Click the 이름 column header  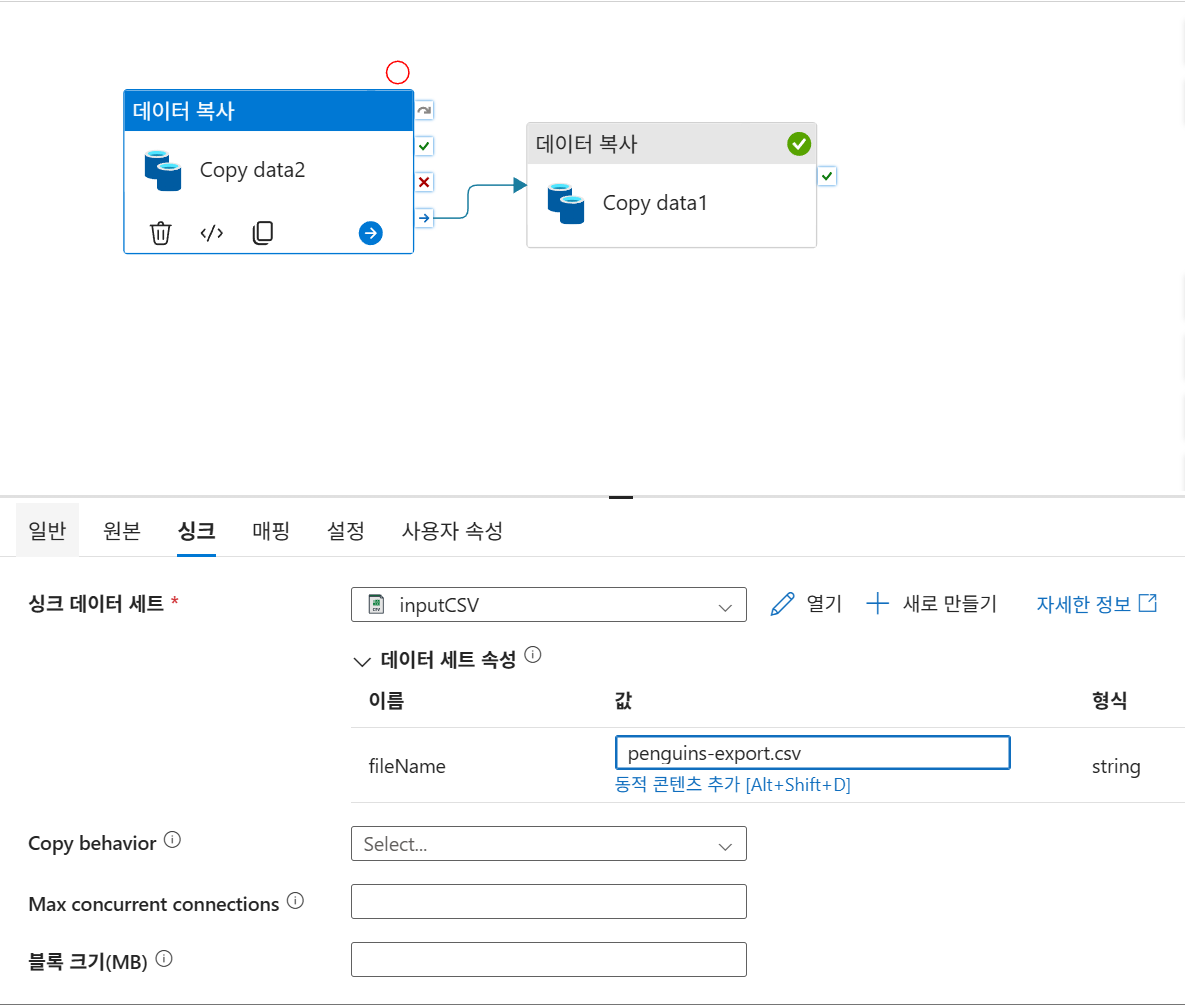386,700
